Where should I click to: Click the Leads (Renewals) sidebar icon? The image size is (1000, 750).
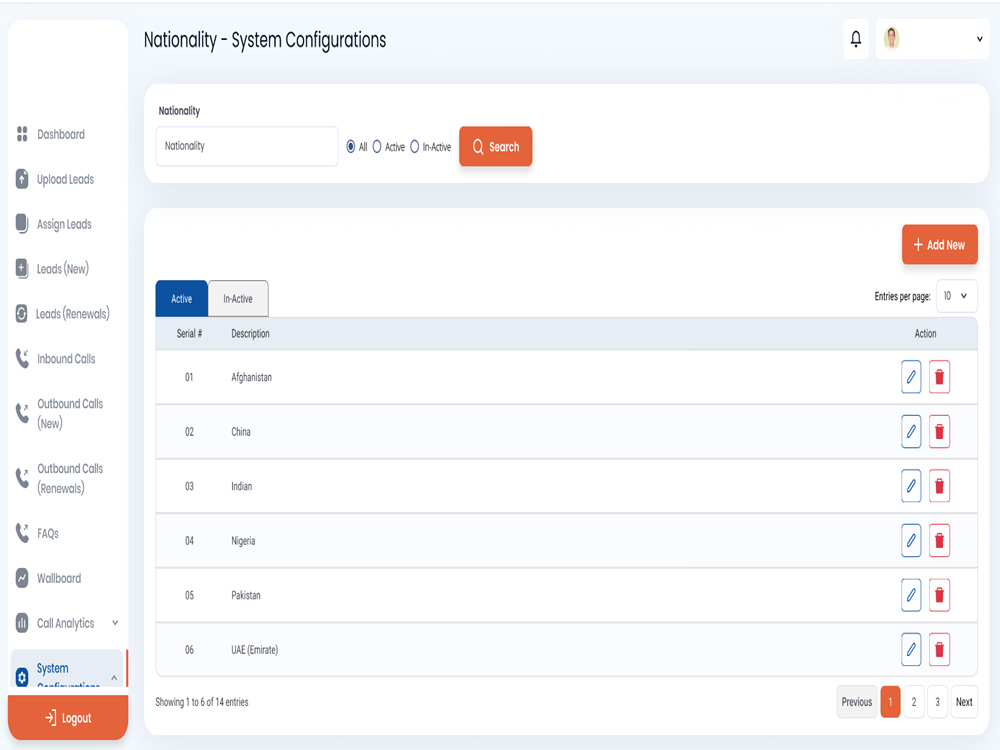pyautogui.click(x=22, y=314)
